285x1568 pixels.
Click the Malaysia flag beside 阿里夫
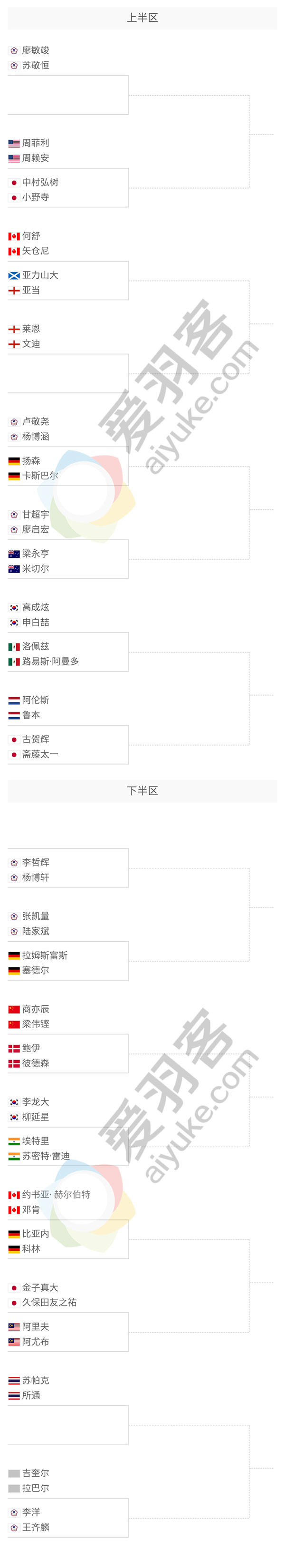click(x=14, y=1327)
